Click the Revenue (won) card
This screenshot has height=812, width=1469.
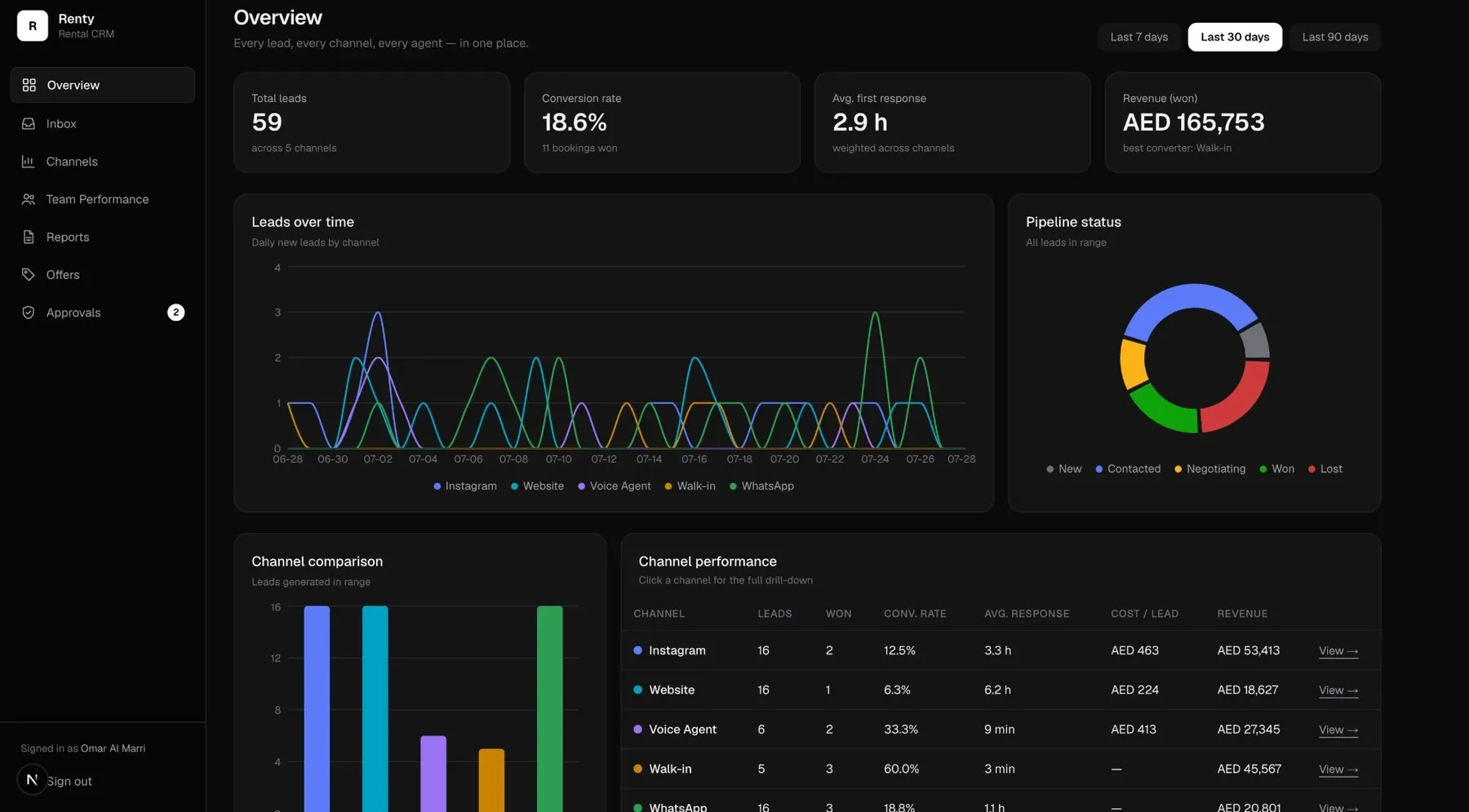point(1243,122)
